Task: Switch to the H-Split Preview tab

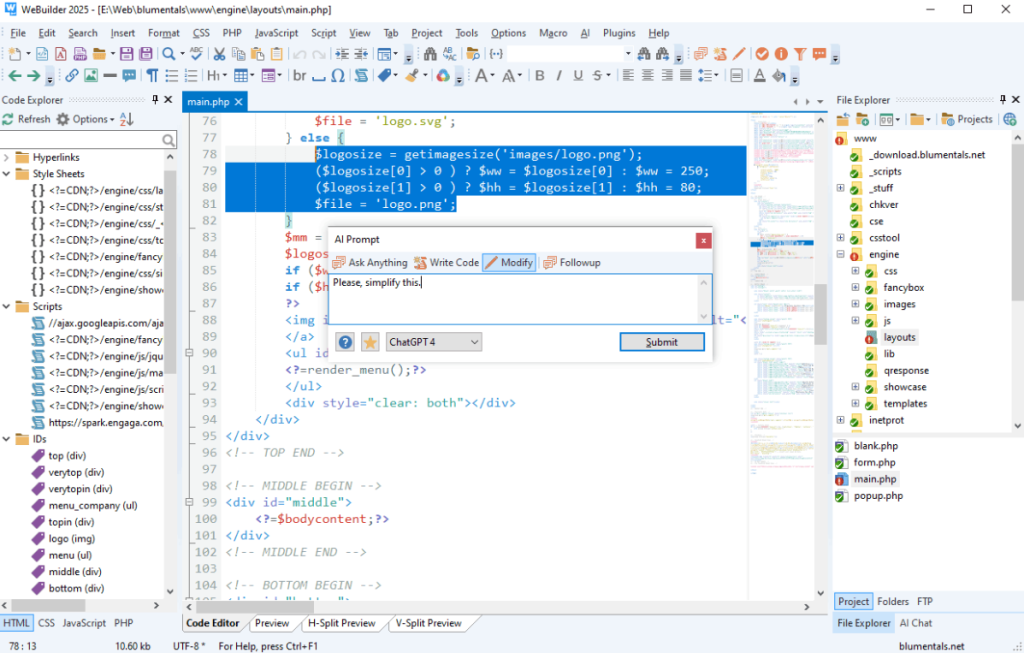Action: 343,623
